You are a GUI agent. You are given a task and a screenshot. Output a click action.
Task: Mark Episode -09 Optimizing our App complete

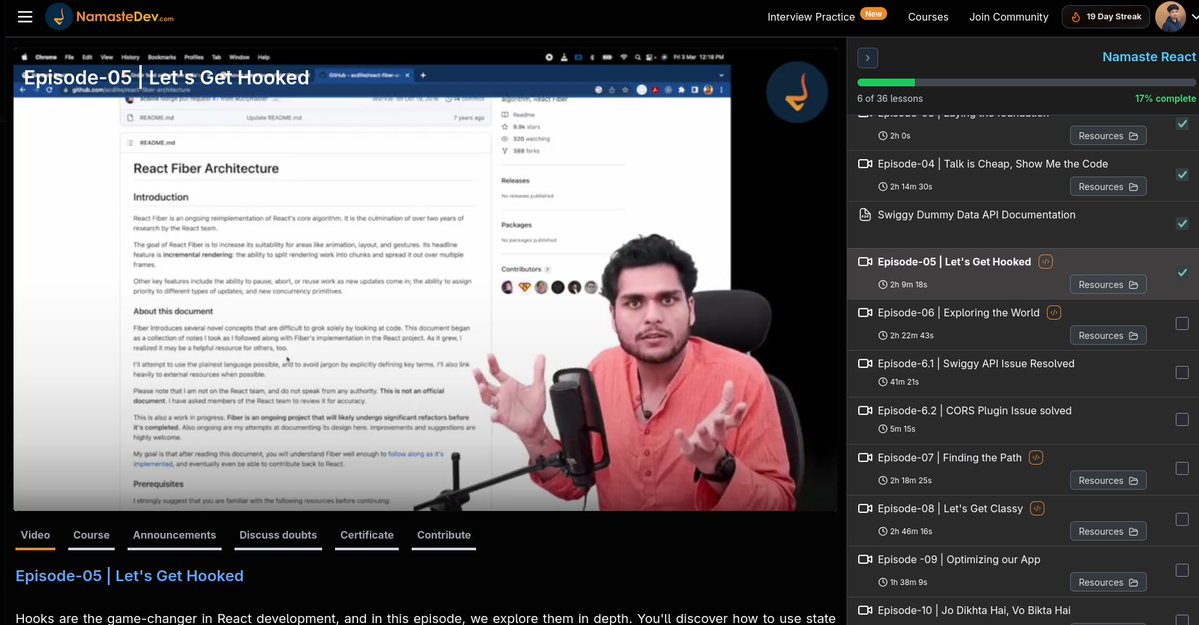pos(1182,571)
